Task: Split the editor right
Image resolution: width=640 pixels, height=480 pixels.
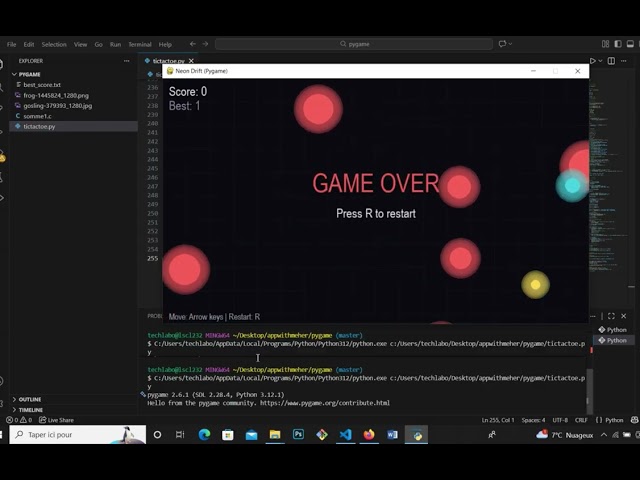Action: click(611, 61)
